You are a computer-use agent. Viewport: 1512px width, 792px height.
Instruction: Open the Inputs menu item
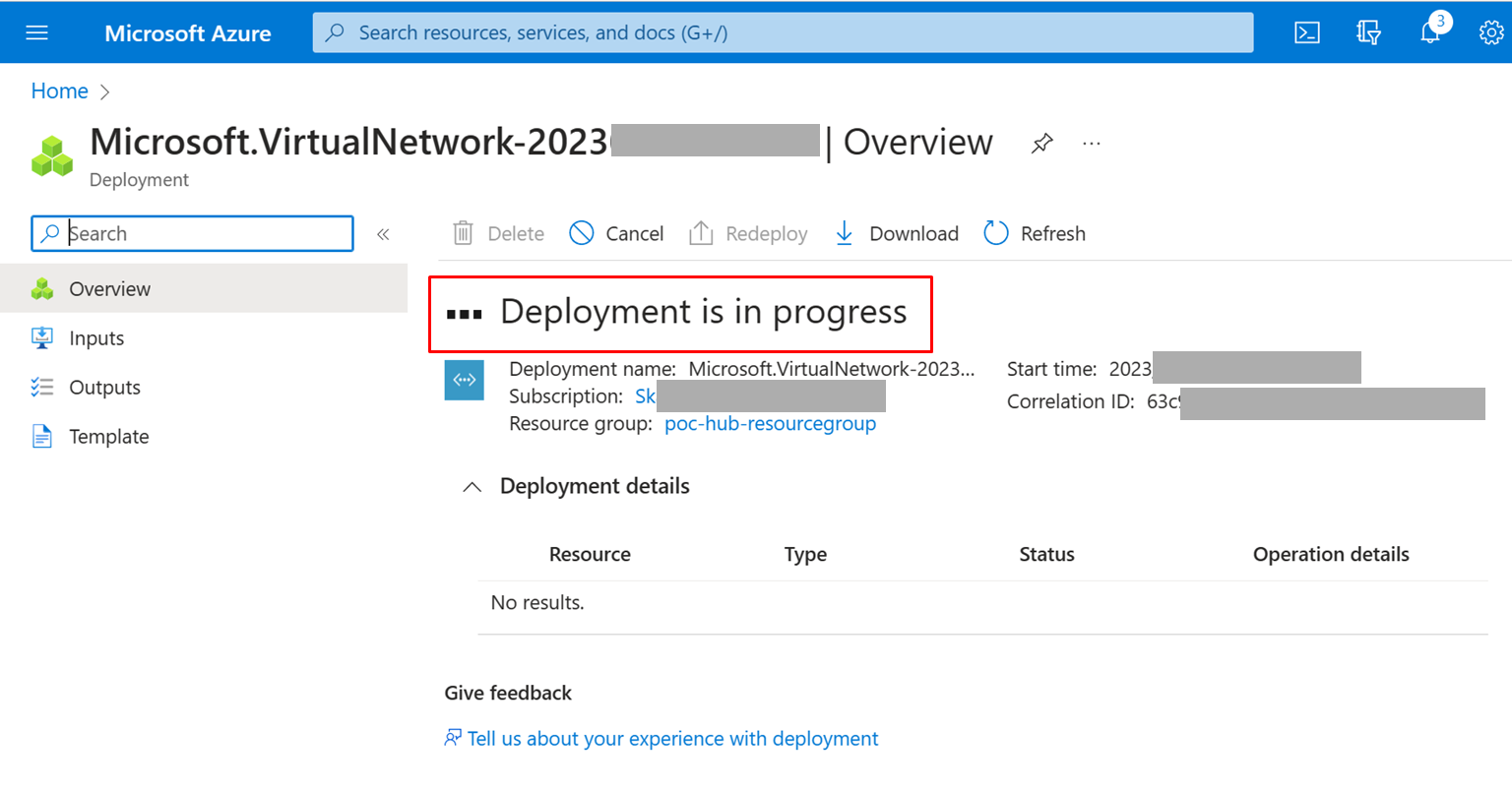[204, 337]
